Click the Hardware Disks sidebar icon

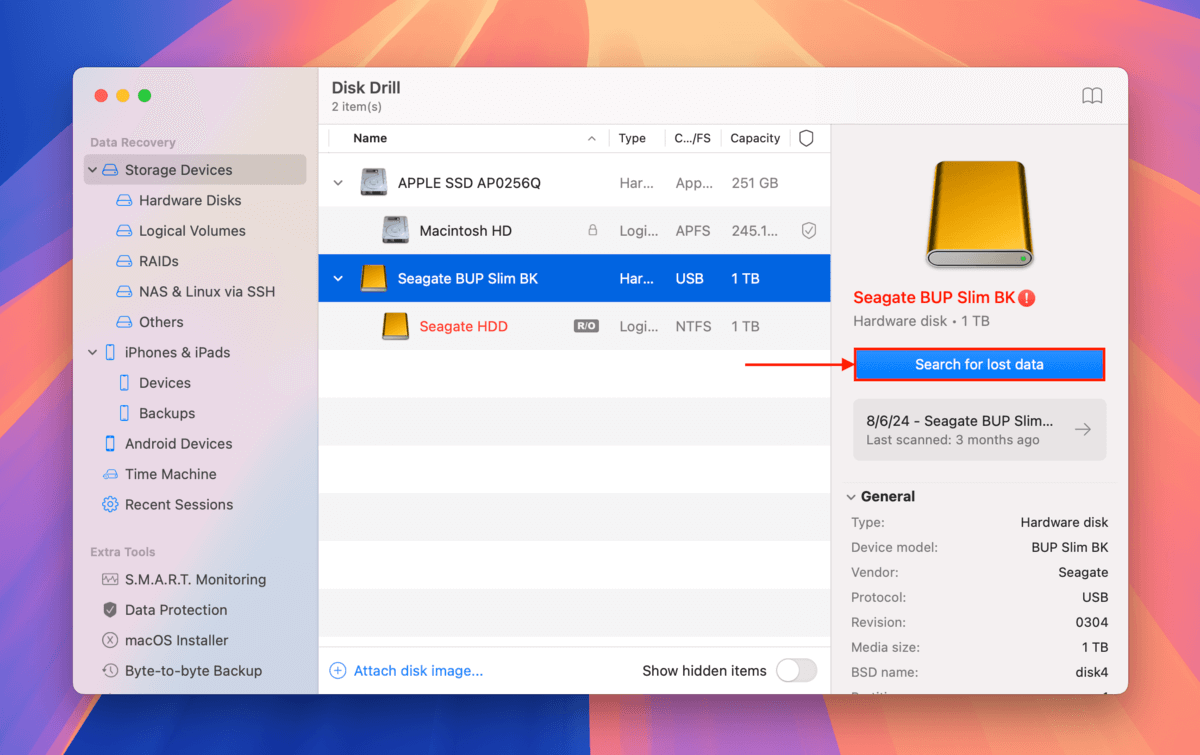point(124,200)
